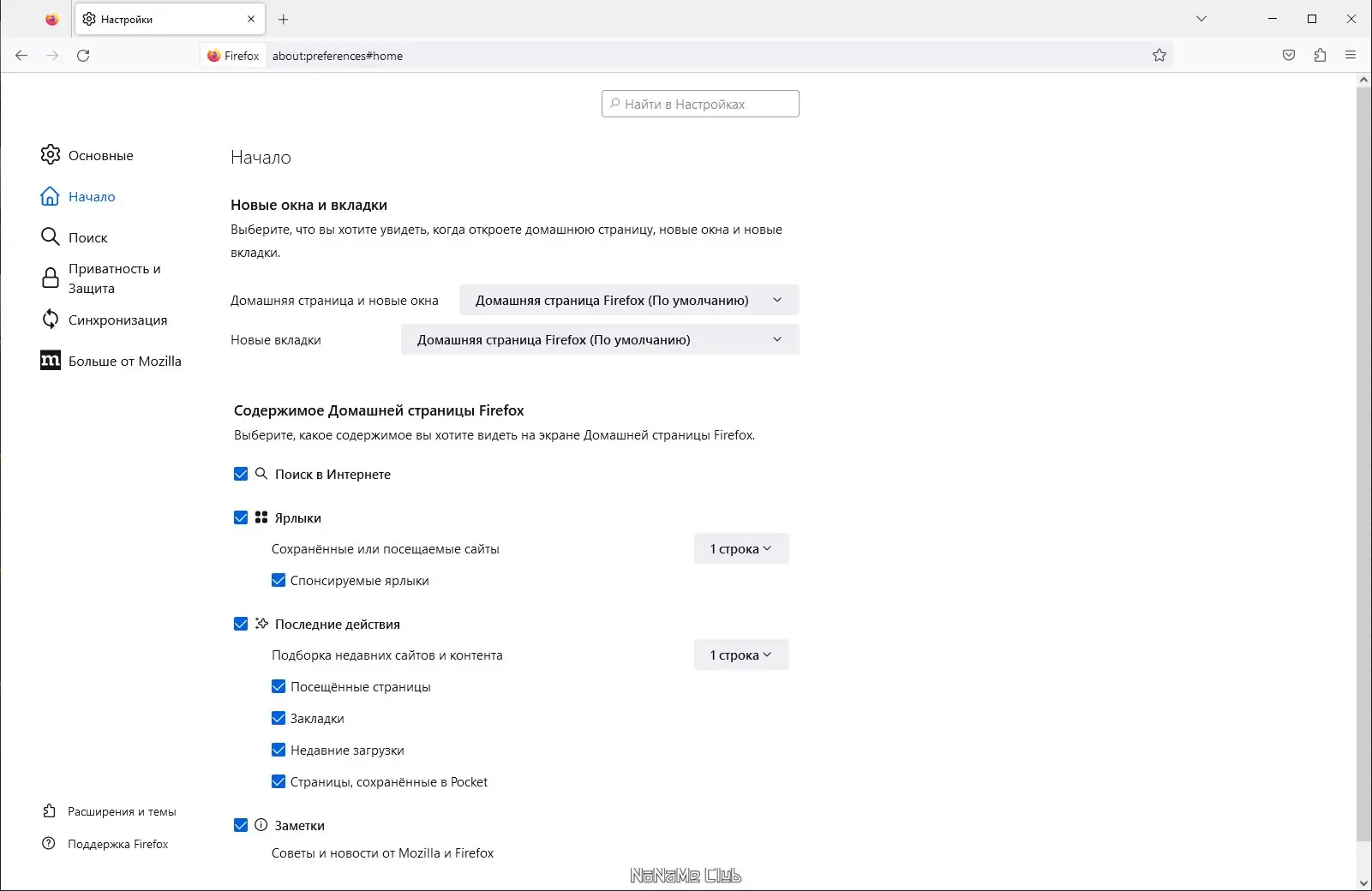Open the Firefox hamburger application menu
The image size is (1372, 891).
[x=1351, y=56]
